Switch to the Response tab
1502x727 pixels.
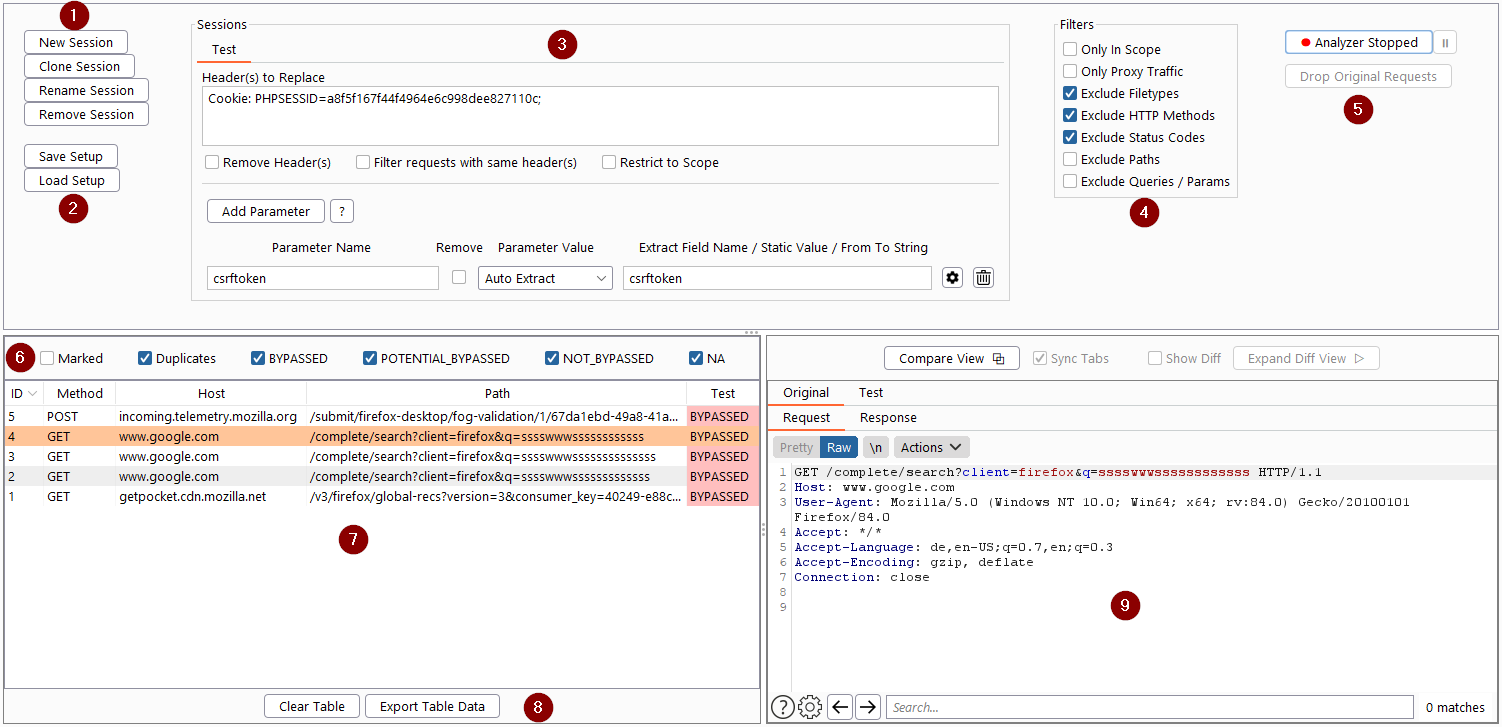coord(888,417)
